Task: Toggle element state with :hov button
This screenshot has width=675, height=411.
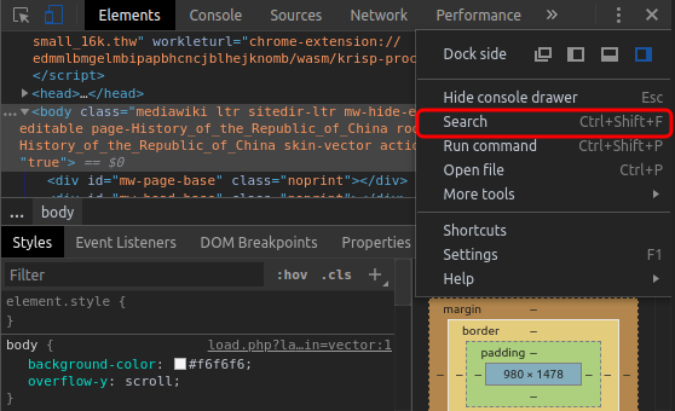Action: click(292, 275)
